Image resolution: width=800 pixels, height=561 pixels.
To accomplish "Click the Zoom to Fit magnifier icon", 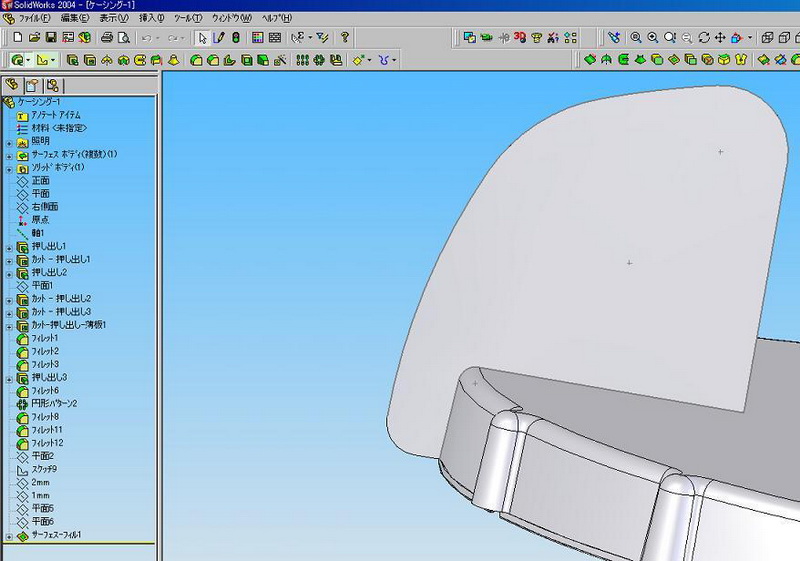I will [x=636, y=37].
